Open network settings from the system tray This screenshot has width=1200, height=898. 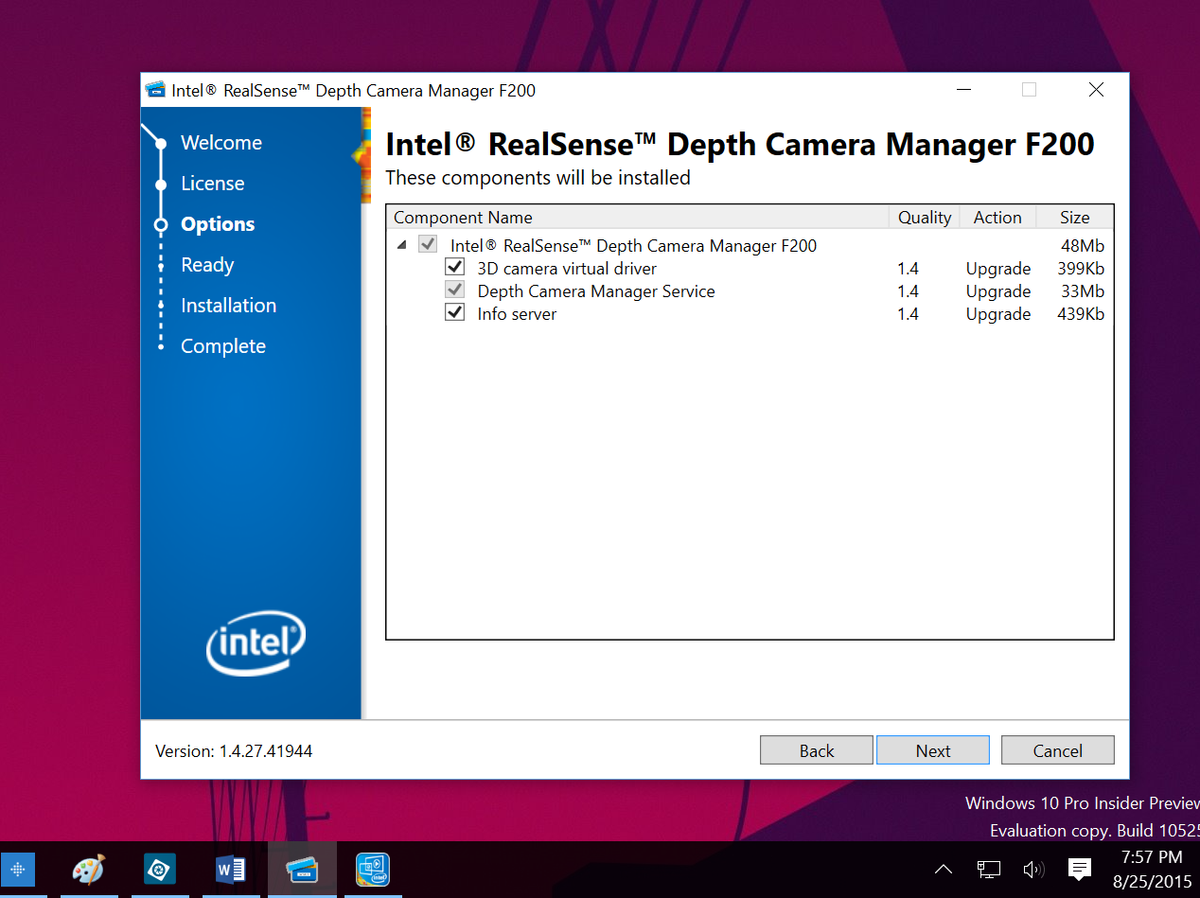988,869
